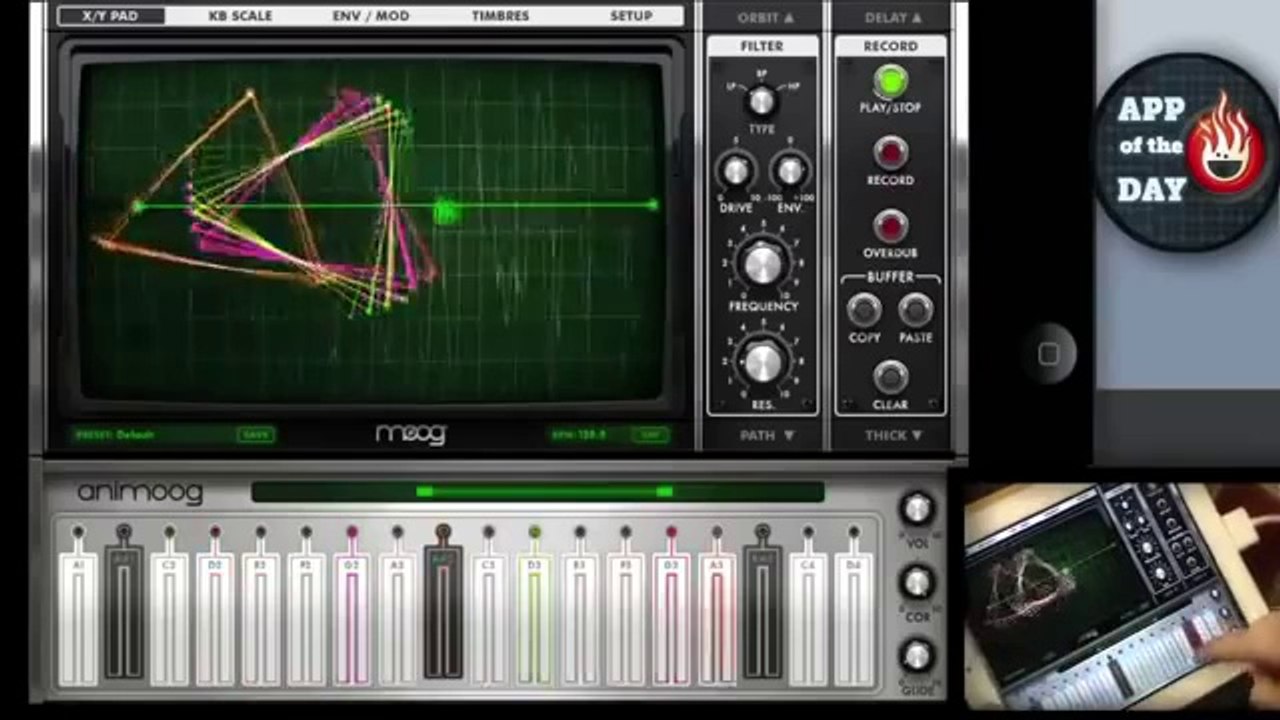1280x720 pixels.
Task: Toggle the red RECORD button
Action: click(890, 153)
